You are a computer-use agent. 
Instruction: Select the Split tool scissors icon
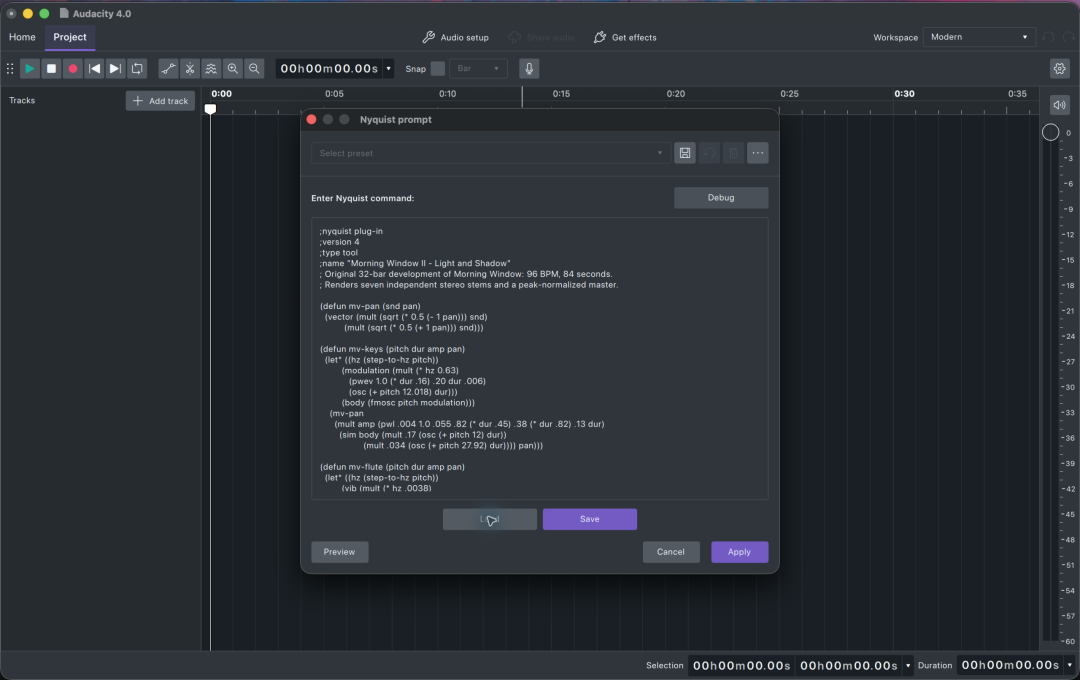(189, 68)
